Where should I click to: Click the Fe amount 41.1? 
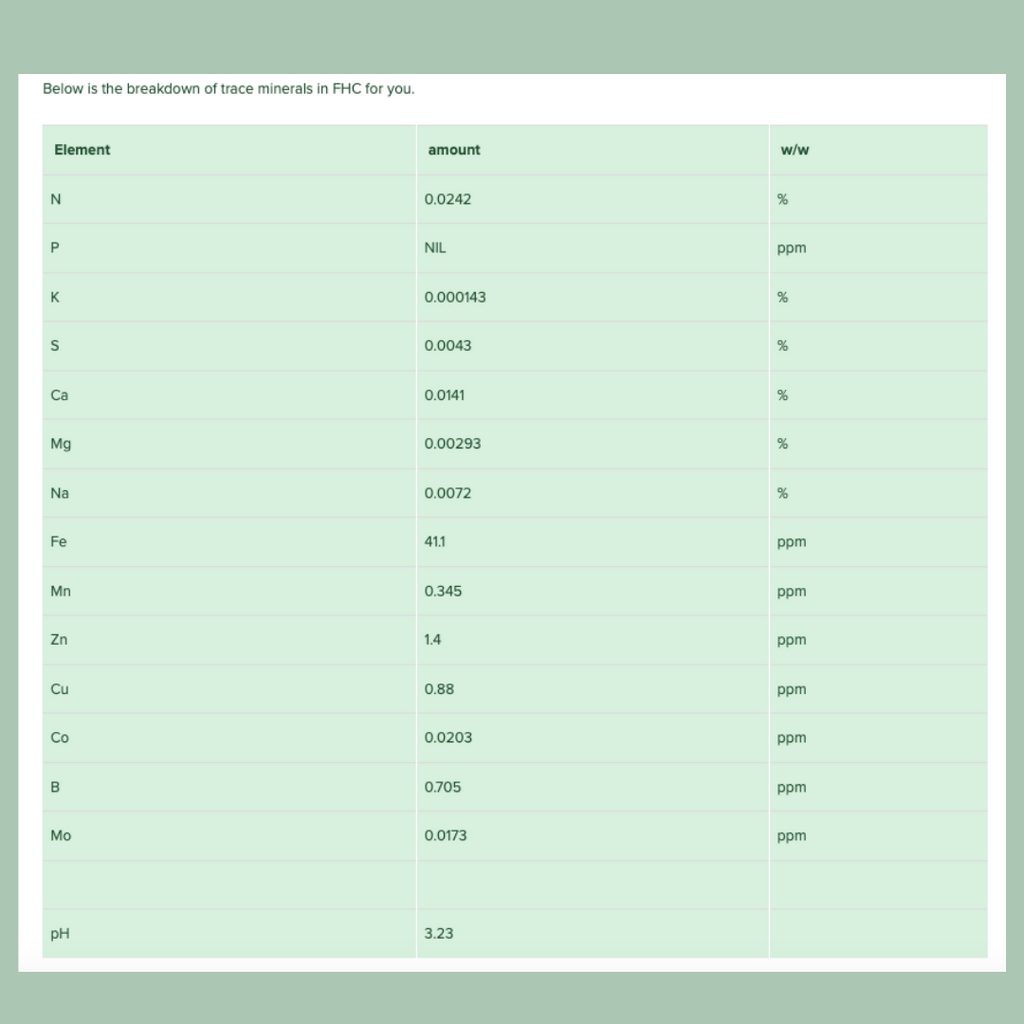[435, 541]
